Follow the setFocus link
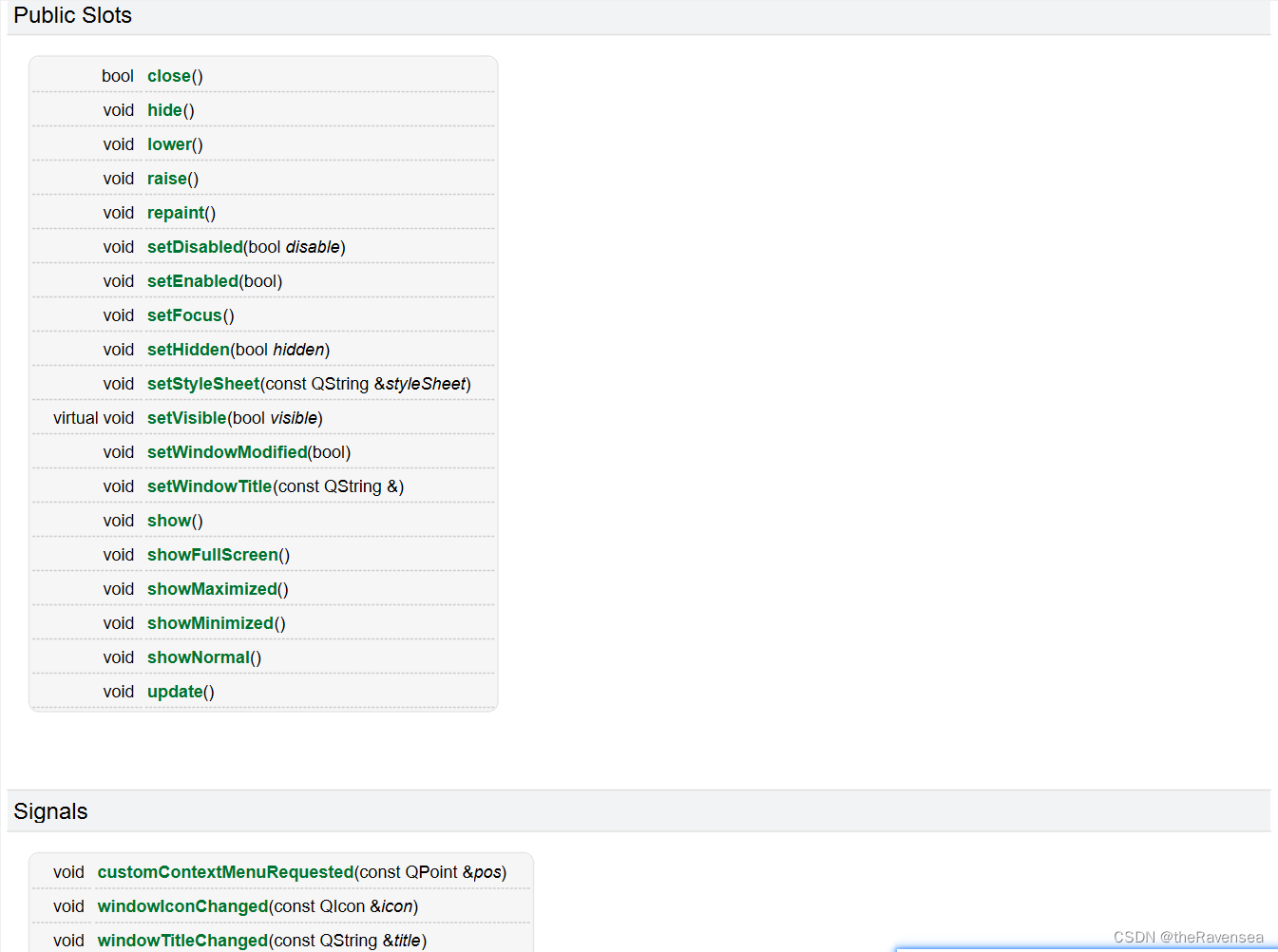The width and height of the screenshot is (1278, 952). (x=184, y=315)
